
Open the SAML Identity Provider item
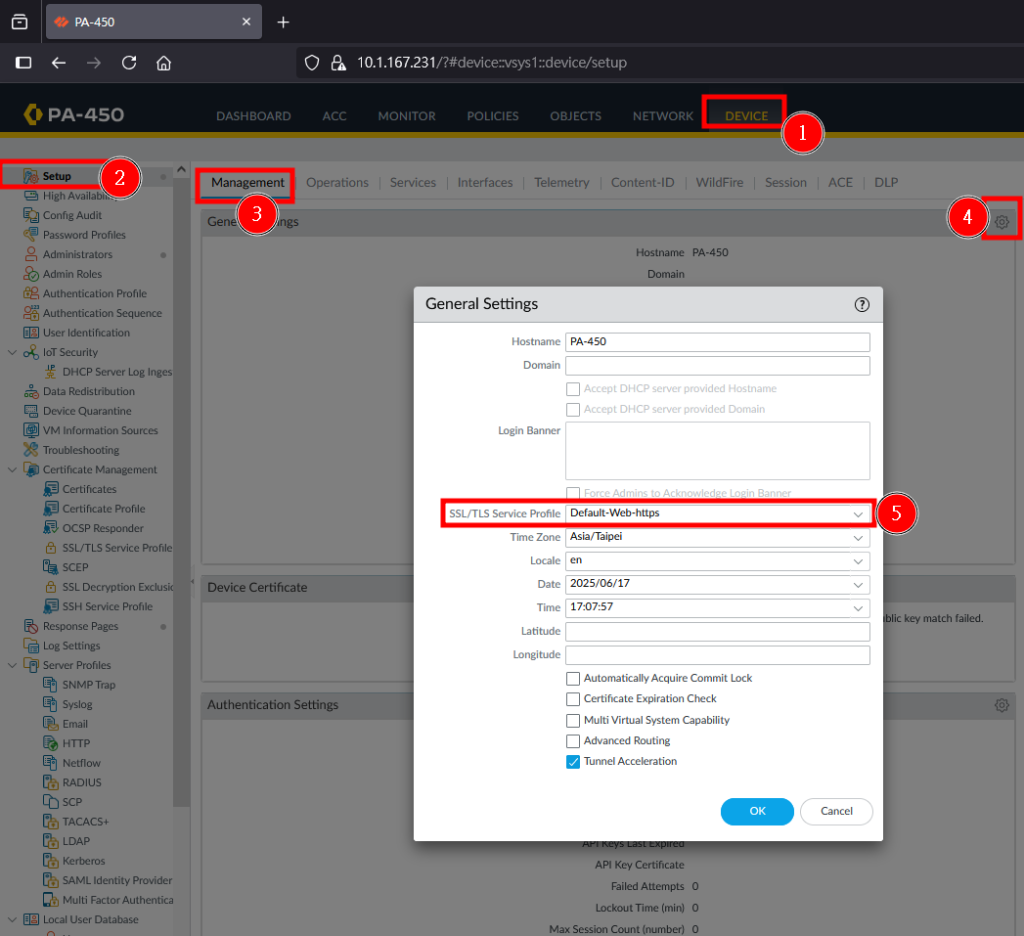click(117, 880)
